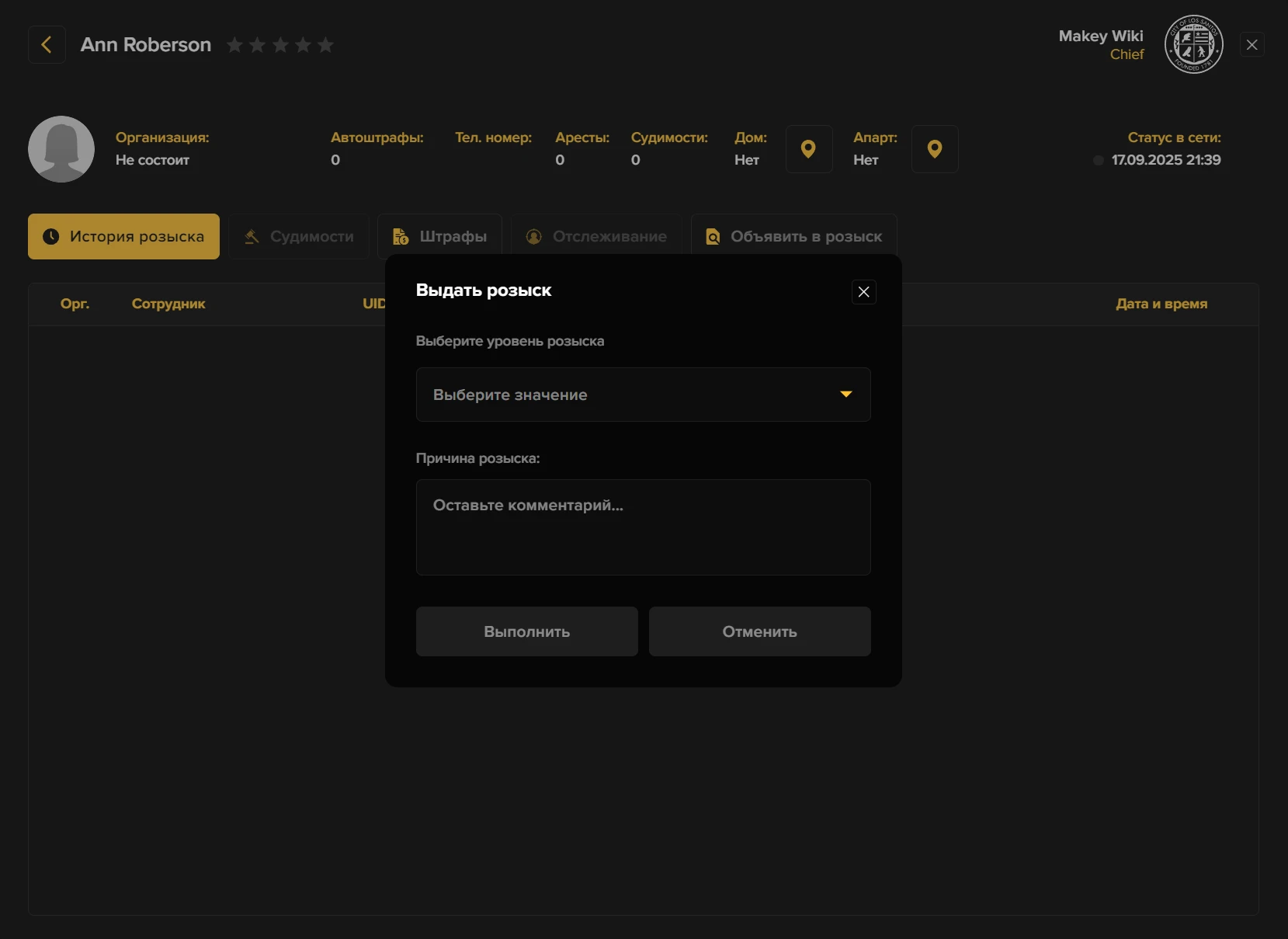Click the back arrow beside Ann Roberson
Screen dimensions: 1288x939
coord(47,45)
